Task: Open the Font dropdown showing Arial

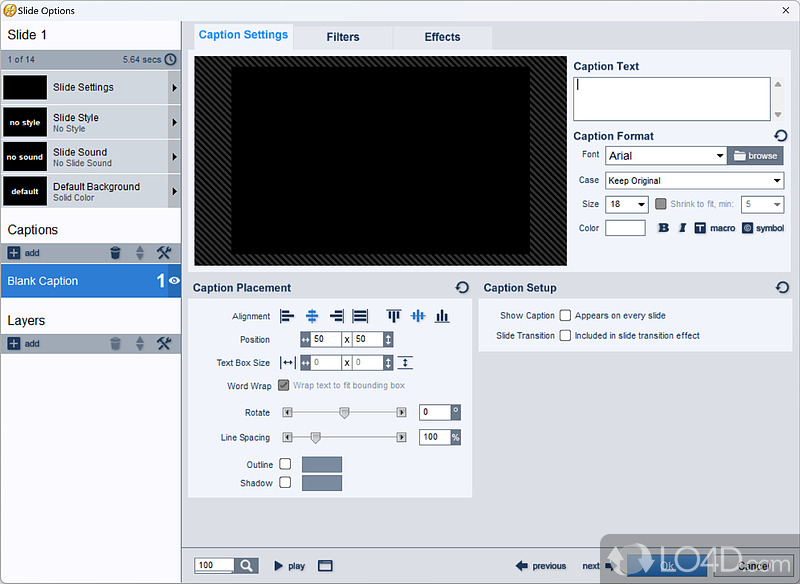Action: [x=666, y=156]
